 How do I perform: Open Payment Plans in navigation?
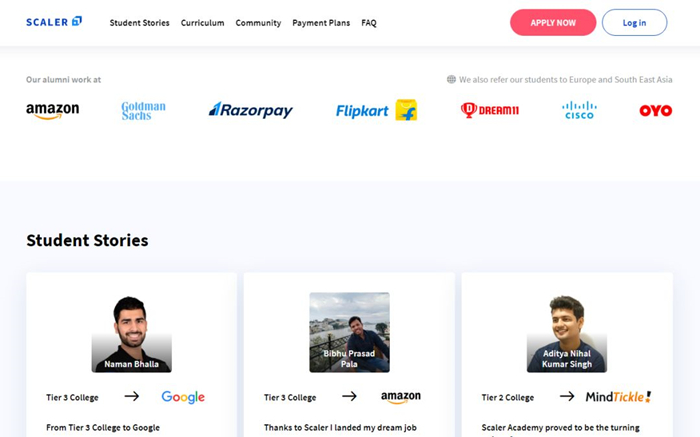pos(321,23)
